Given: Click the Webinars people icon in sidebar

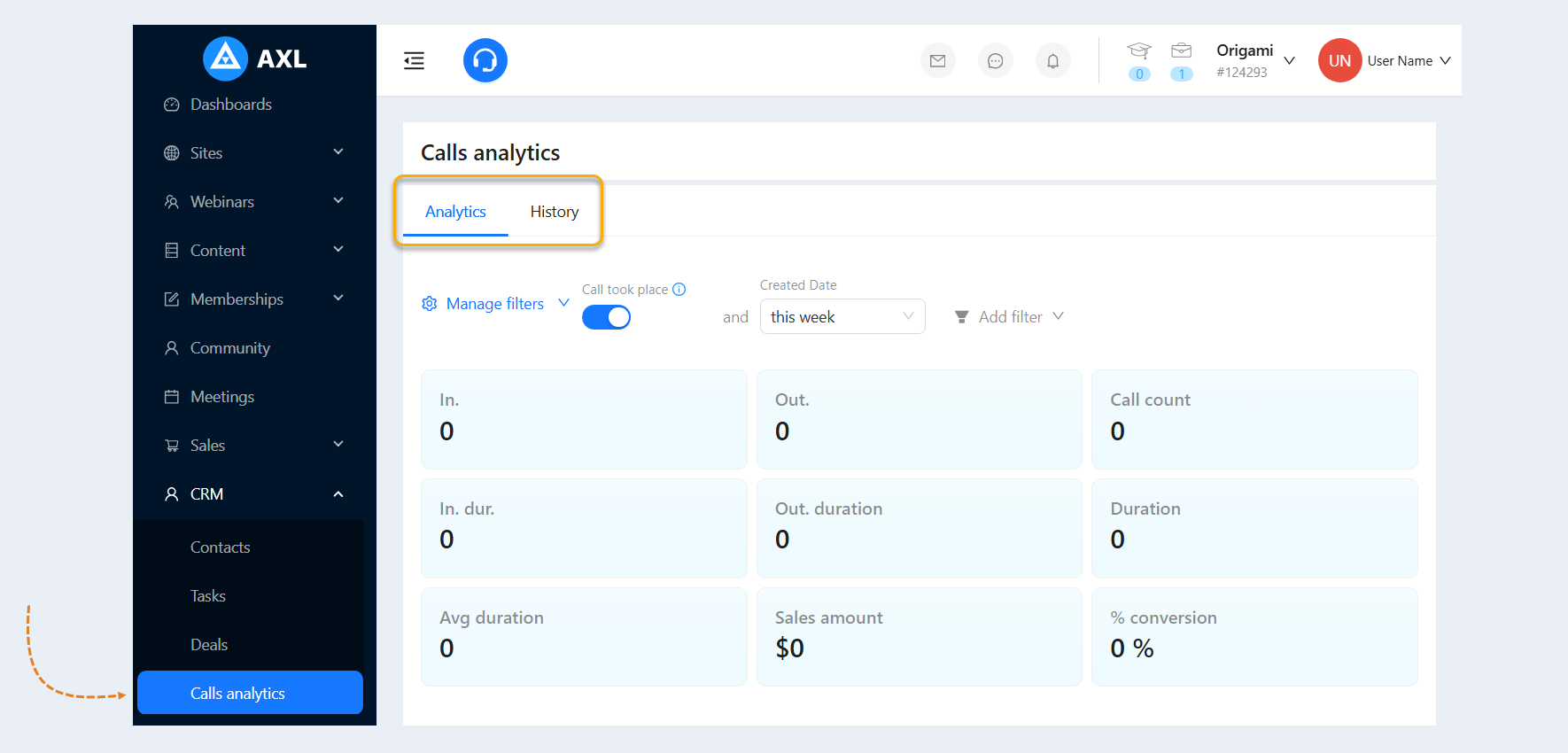Looking at the screenshot, I should 172,202.
